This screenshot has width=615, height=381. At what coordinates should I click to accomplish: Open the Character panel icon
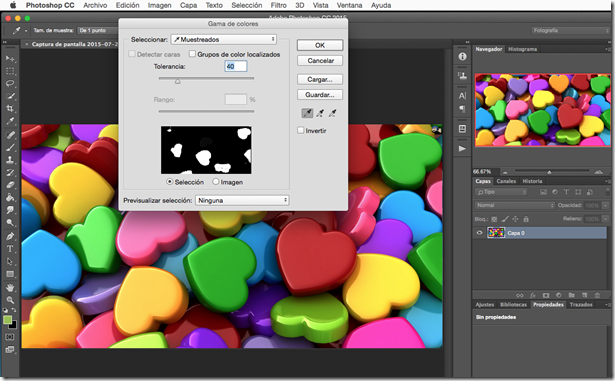[462, 95]
